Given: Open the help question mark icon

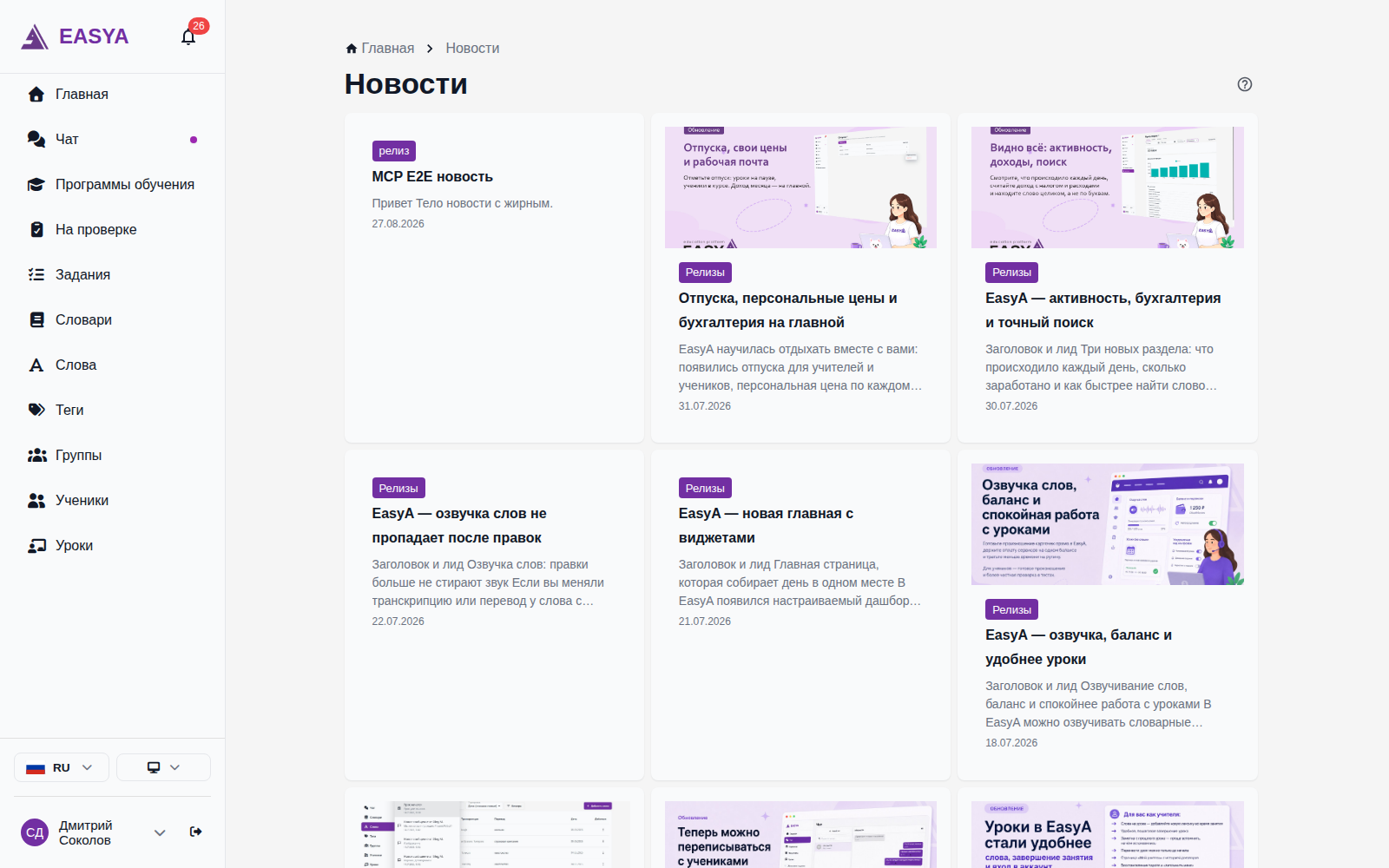Looking at the screenshot, I should coord(1245,84).
